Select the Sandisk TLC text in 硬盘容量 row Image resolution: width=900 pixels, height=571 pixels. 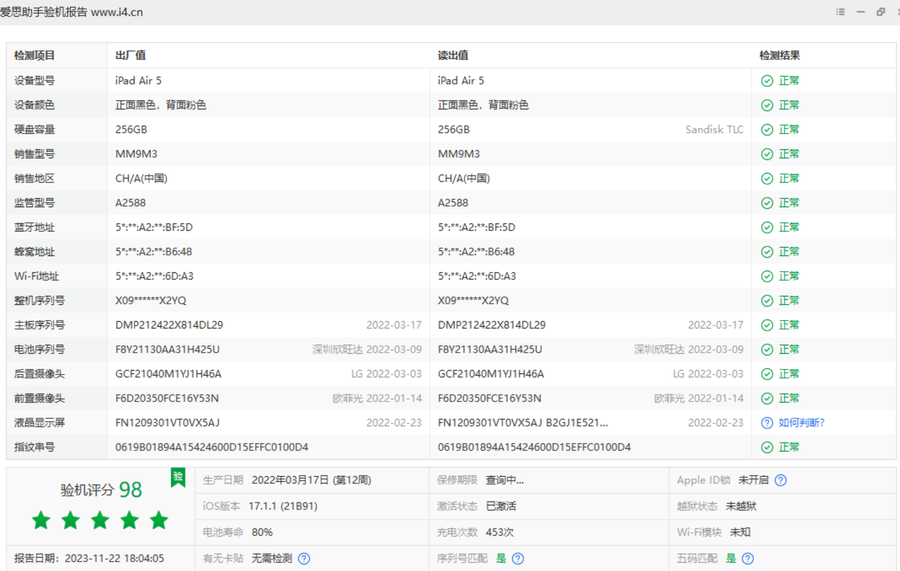click(x=714, y=130)
